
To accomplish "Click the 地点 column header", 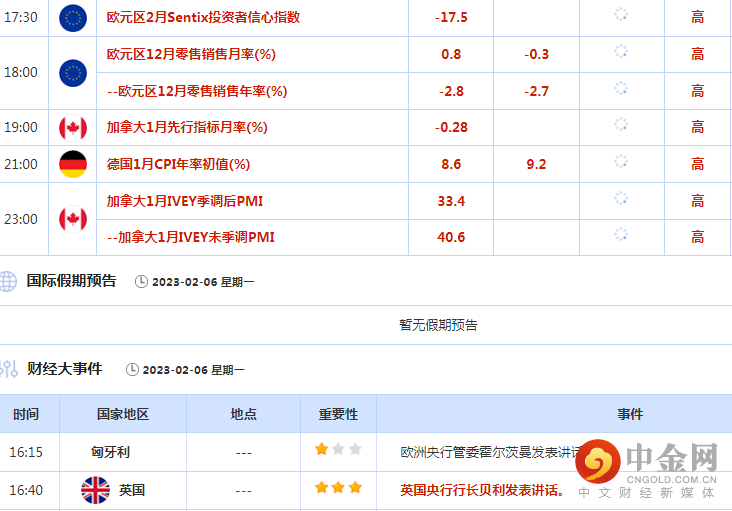I will (243, 414).
